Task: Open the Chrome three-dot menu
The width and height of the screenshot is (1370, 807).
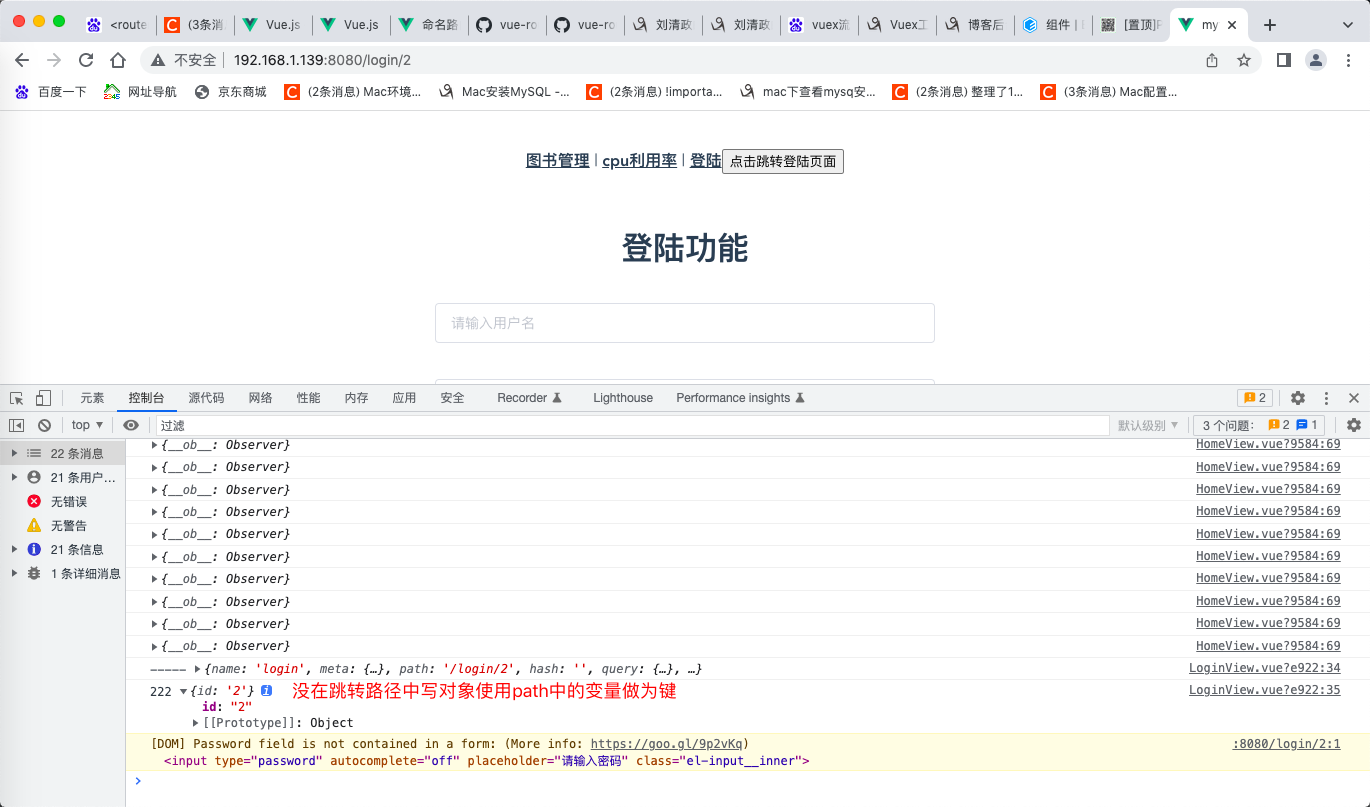Action: (1346, 60)
